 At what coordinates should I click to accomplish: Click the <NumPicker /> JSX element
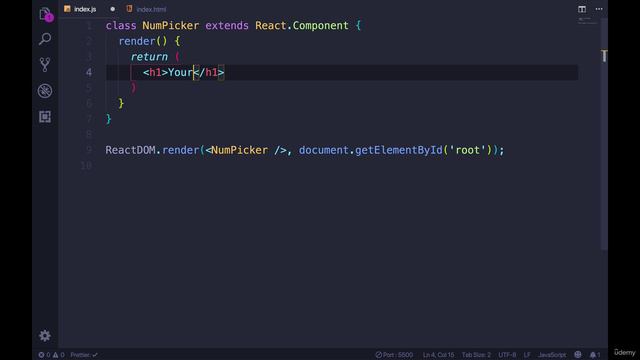[246, 150]
